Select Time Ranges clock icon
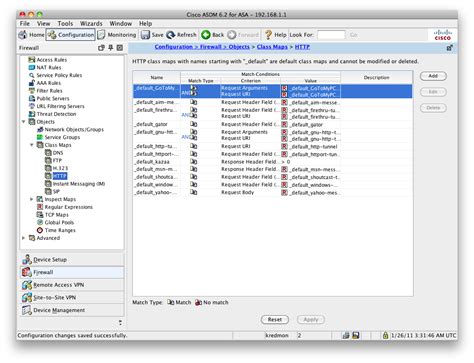Viewport: 474px width, 363px height. 40,230
